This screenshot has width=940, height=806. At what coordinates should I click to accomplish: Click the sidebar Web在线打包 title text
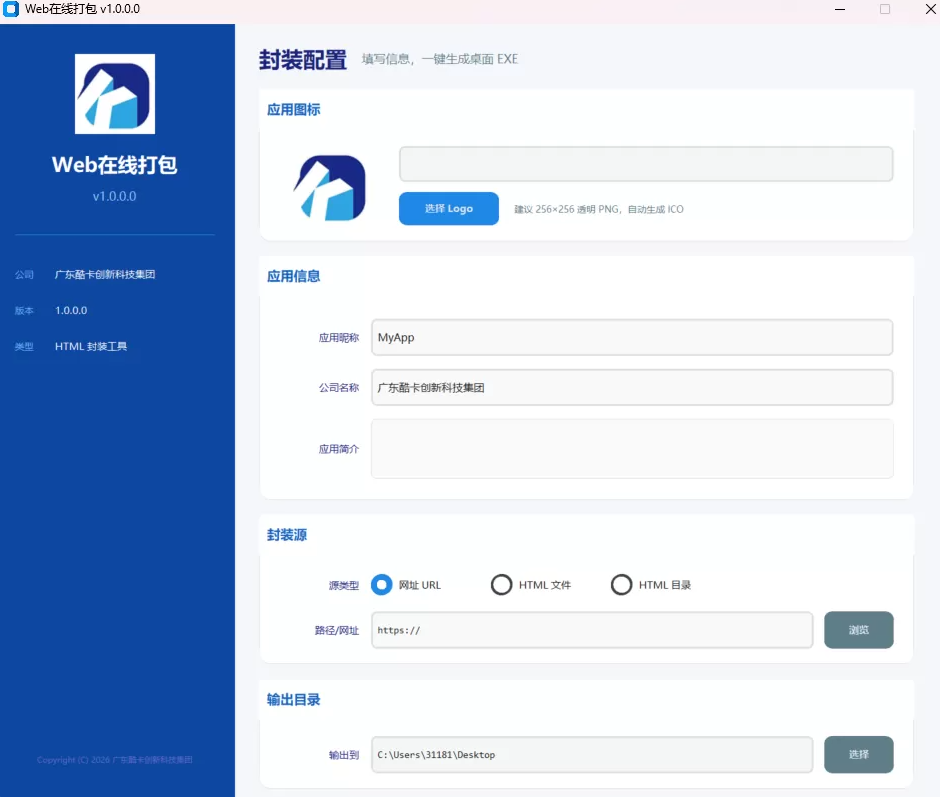coord(115,164)
